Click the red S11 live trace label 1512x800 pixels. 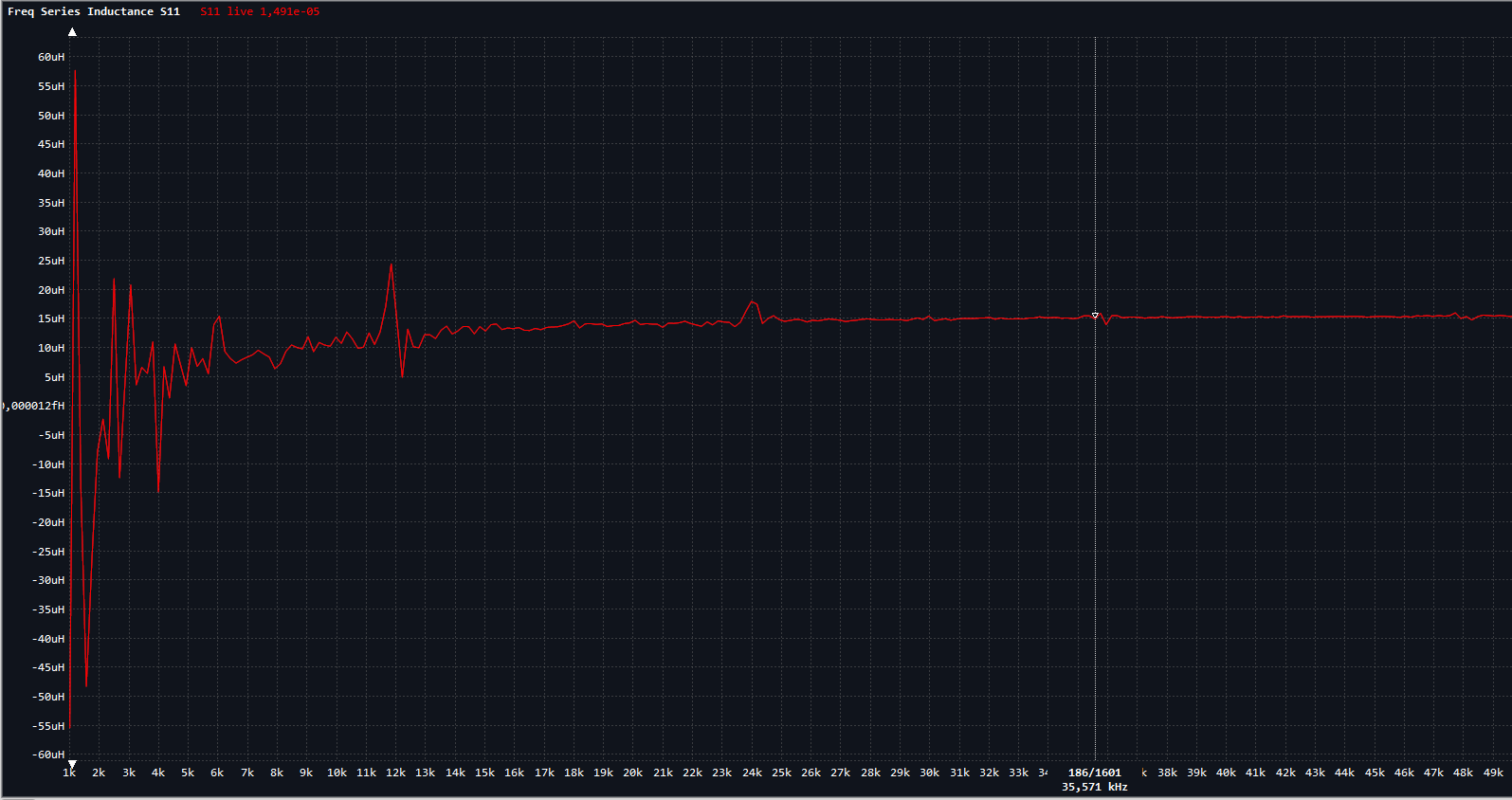point(260,11)
